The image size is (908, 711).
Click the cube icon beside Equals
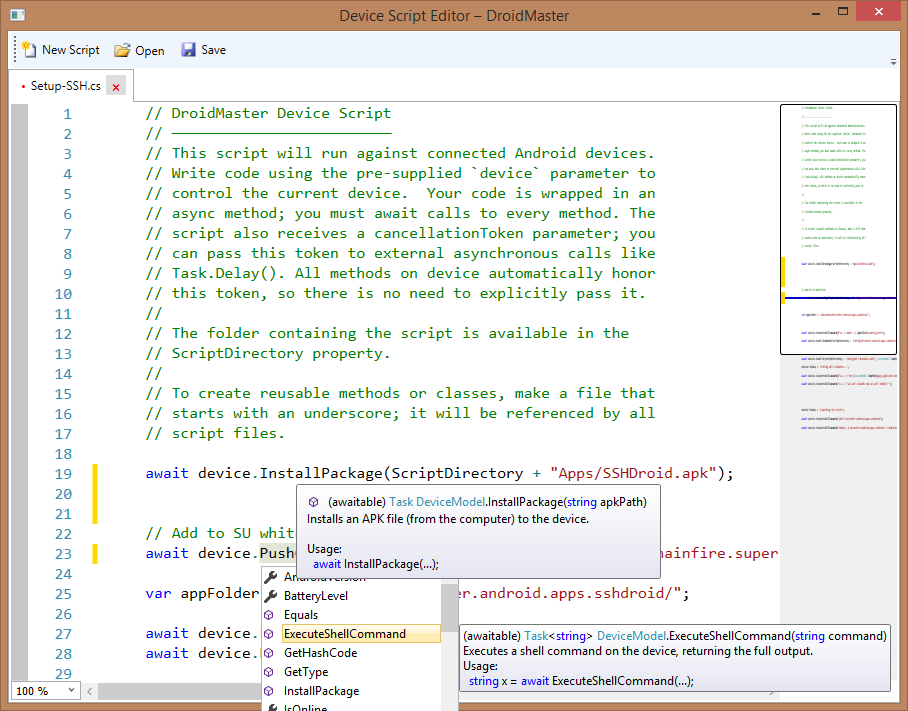pyautogui.click(x=269, y=615)
